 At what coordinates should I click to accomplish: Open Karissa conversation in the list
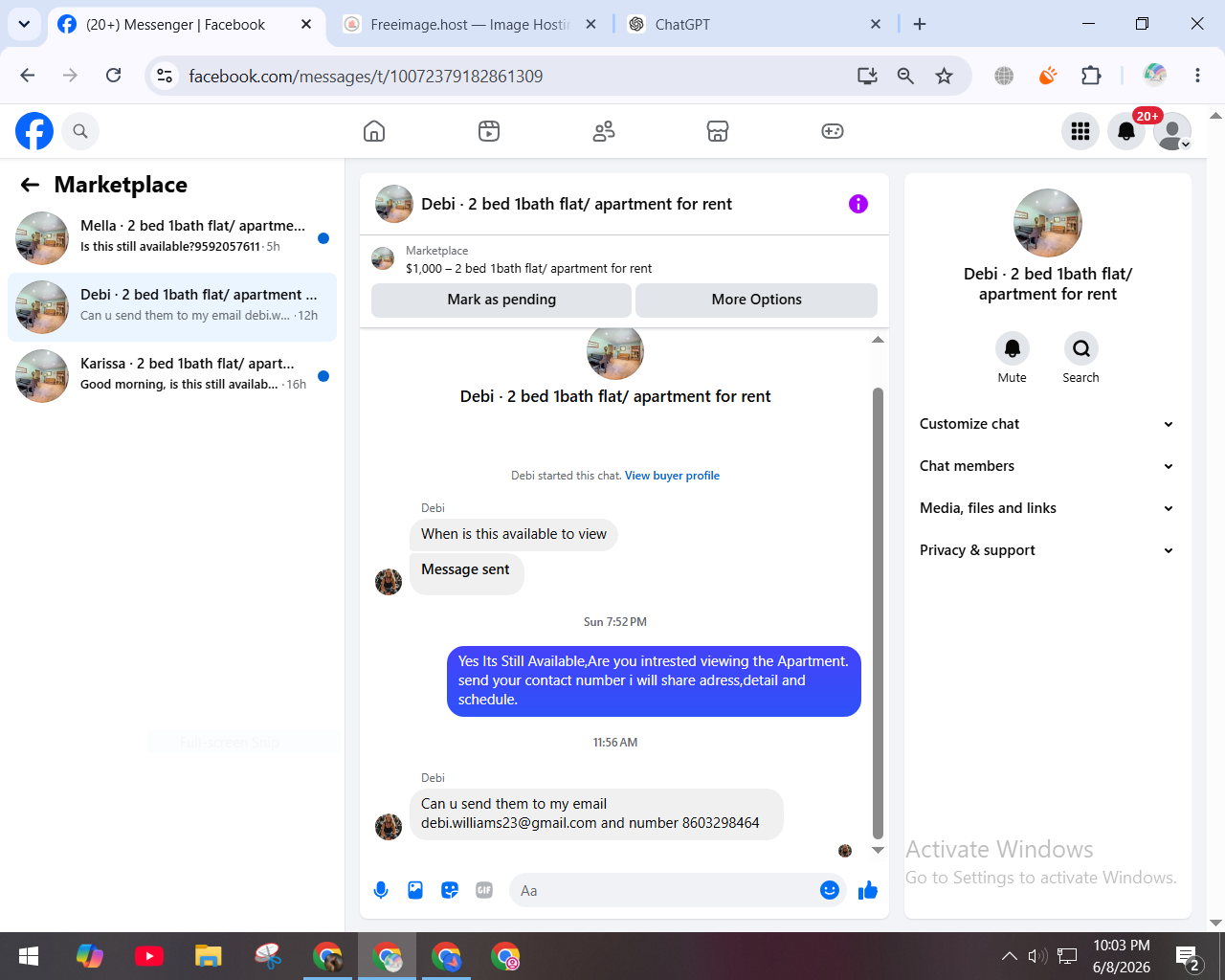(172, 376)
